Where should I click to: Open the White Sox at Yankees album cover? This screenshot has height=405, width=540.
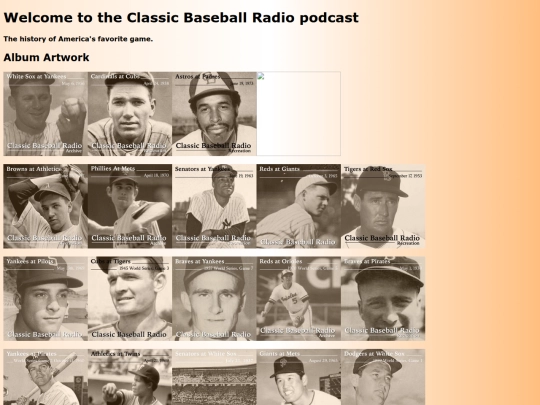[x=45, y=114]
